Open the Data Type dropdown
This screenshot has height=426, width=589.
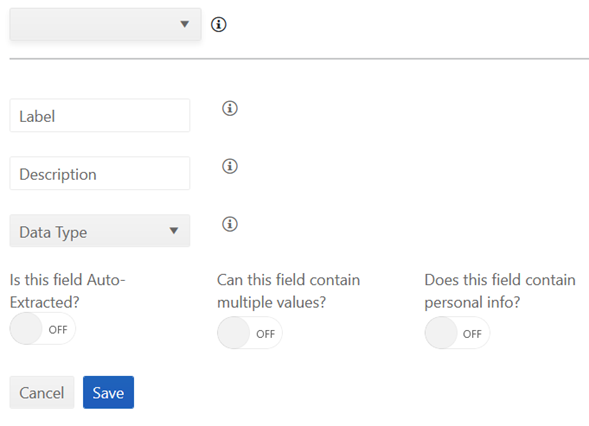pos(100,231)
